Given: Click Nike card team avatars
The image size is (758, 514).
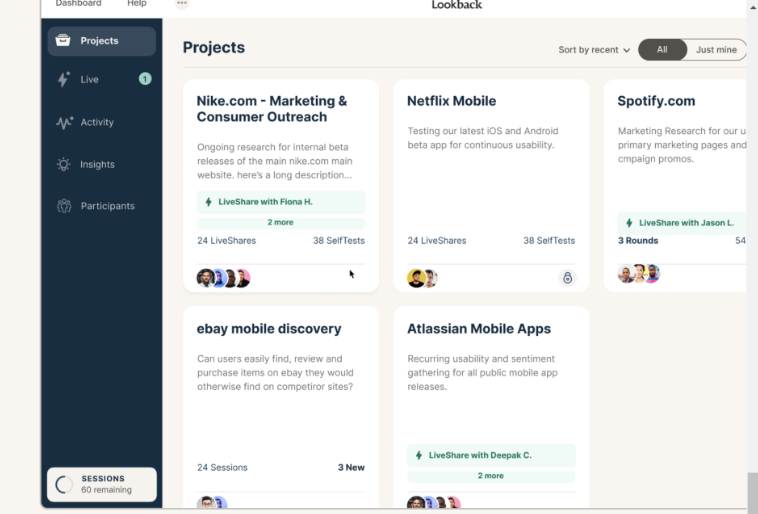Looking at the screenshot, I should click(223, 278).
